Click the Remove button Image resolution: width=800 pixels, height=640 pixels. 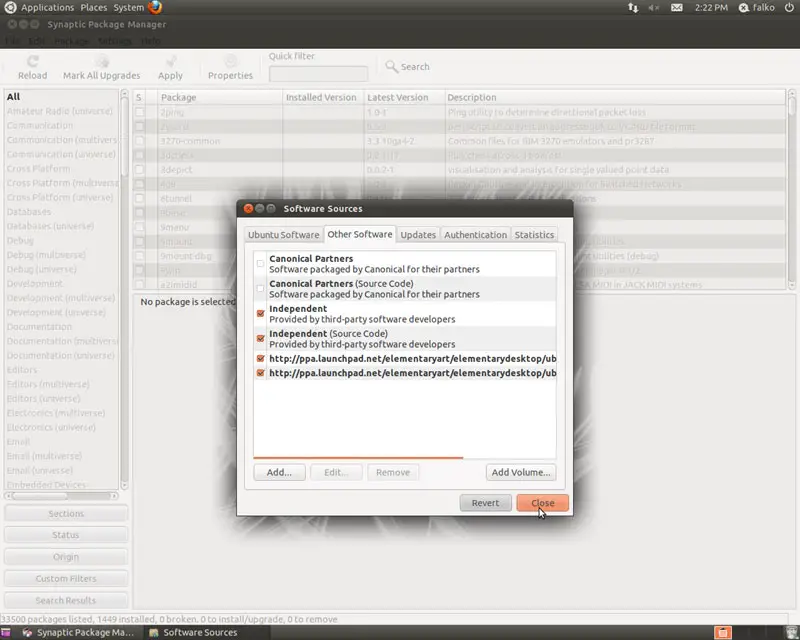pyautogui.click(x=393, y=473)
